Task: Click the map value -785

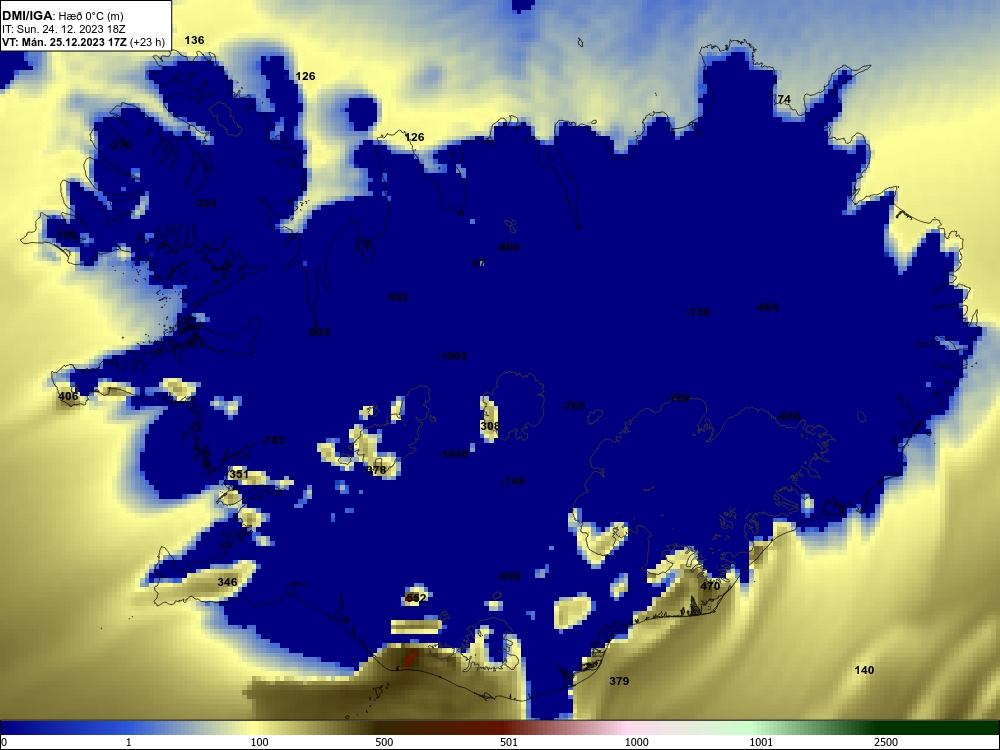Action: click(x=274, y=441)
